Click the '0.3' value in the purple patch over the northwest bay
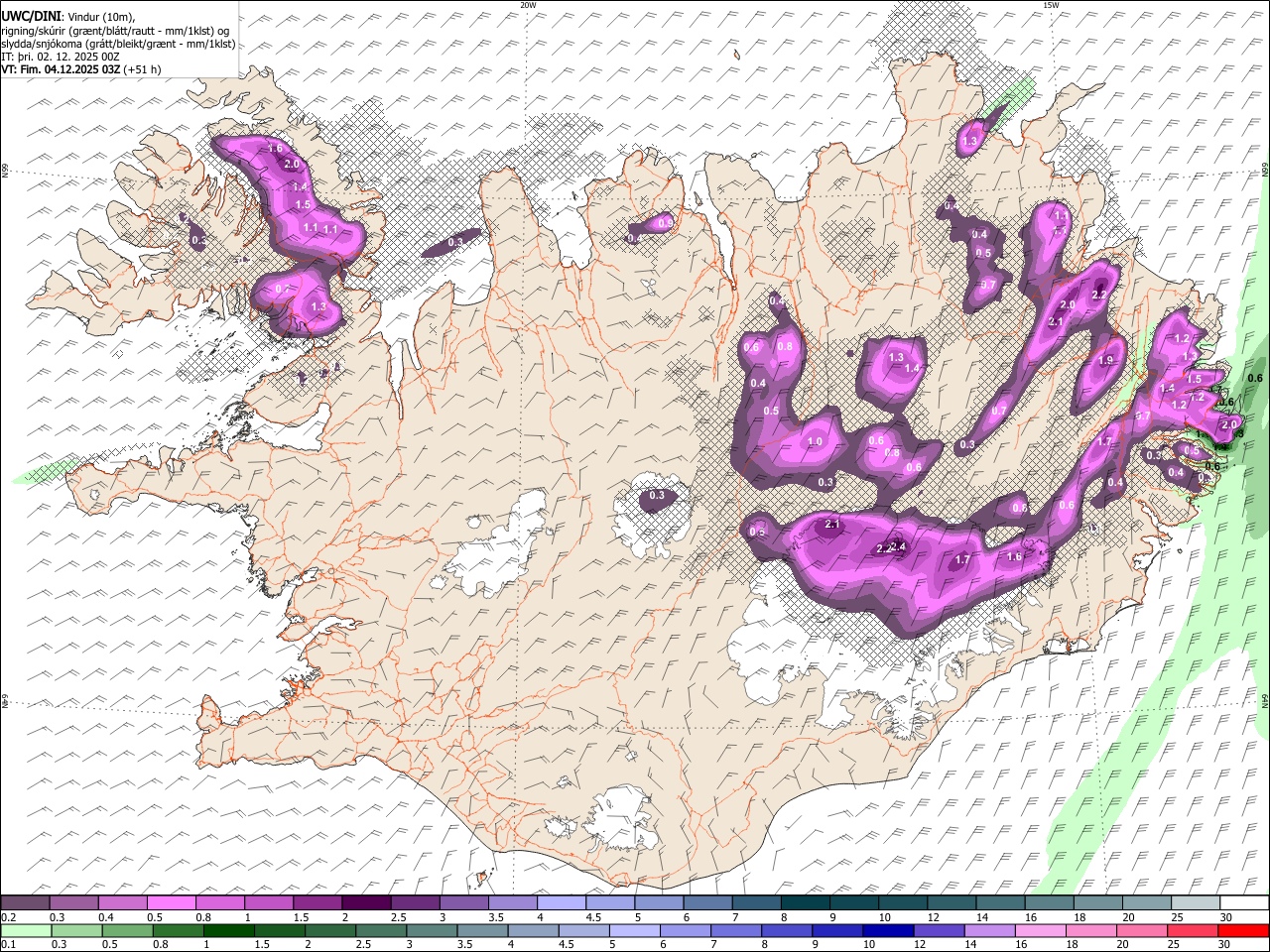Image resolution: width=1270 pixels, height=952 pixels. click(455, 241)
